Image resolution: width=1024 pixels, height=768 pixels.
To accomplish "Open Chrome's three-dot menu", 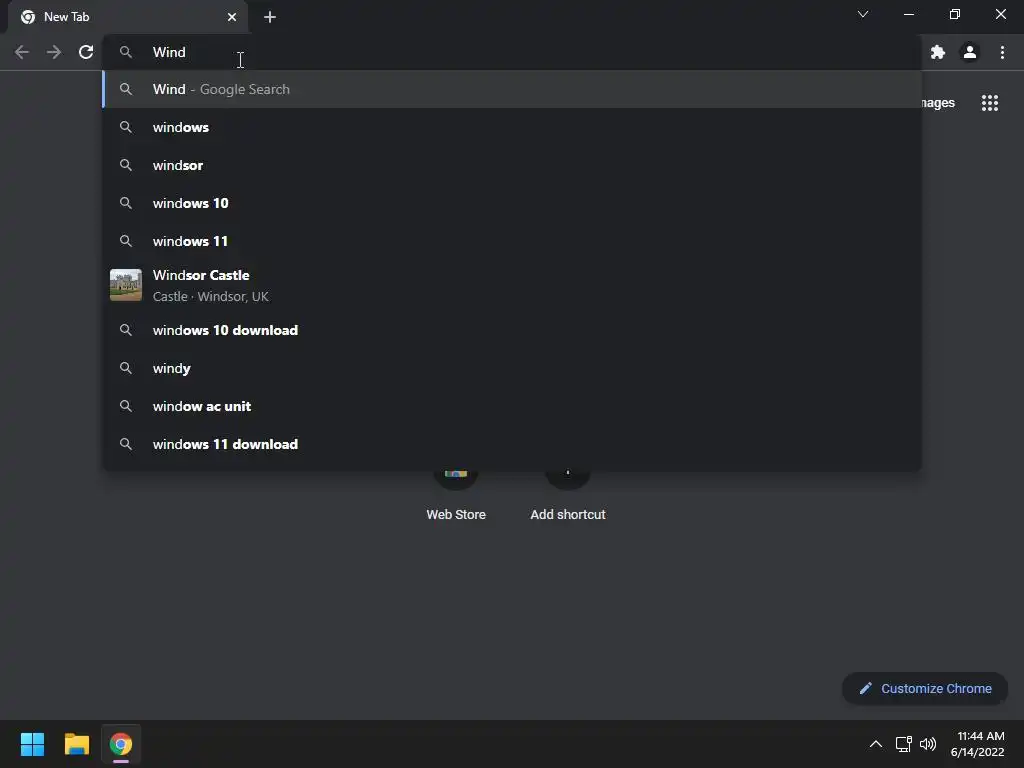I will tap(1002, 52).
